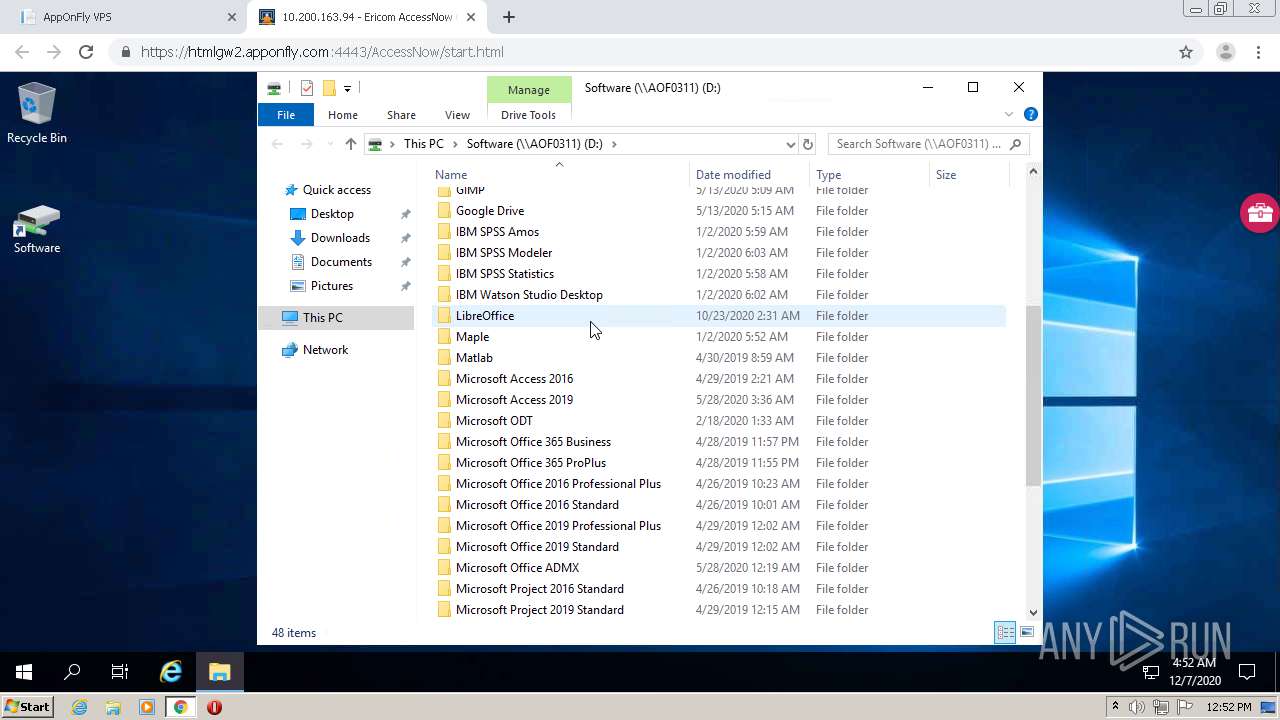The width and height of the screenshot is (1280, 720).
Task: Expand the ribbon using the chevron
Action: point(1009,115)
